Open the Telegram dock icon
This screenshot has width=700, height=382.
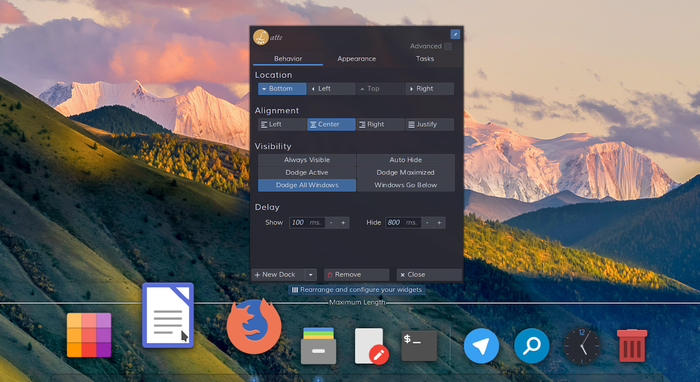(481, 346)
